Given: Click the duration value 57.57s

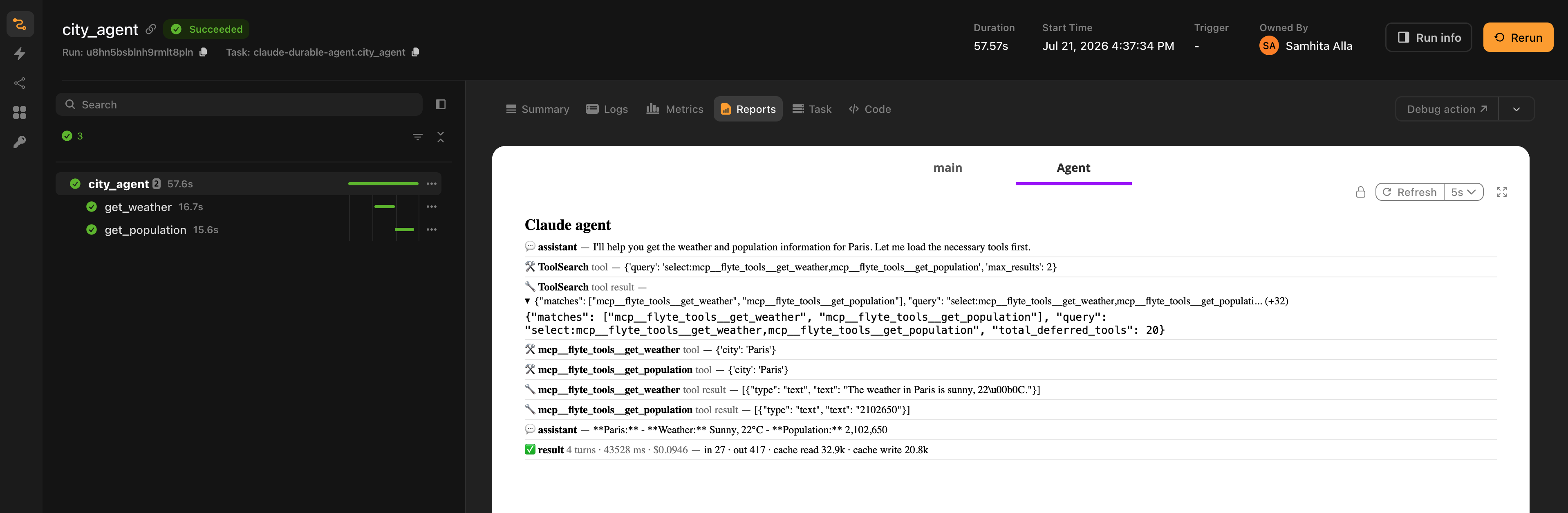Looking at the screenshot, I should [x=990, y=46].
